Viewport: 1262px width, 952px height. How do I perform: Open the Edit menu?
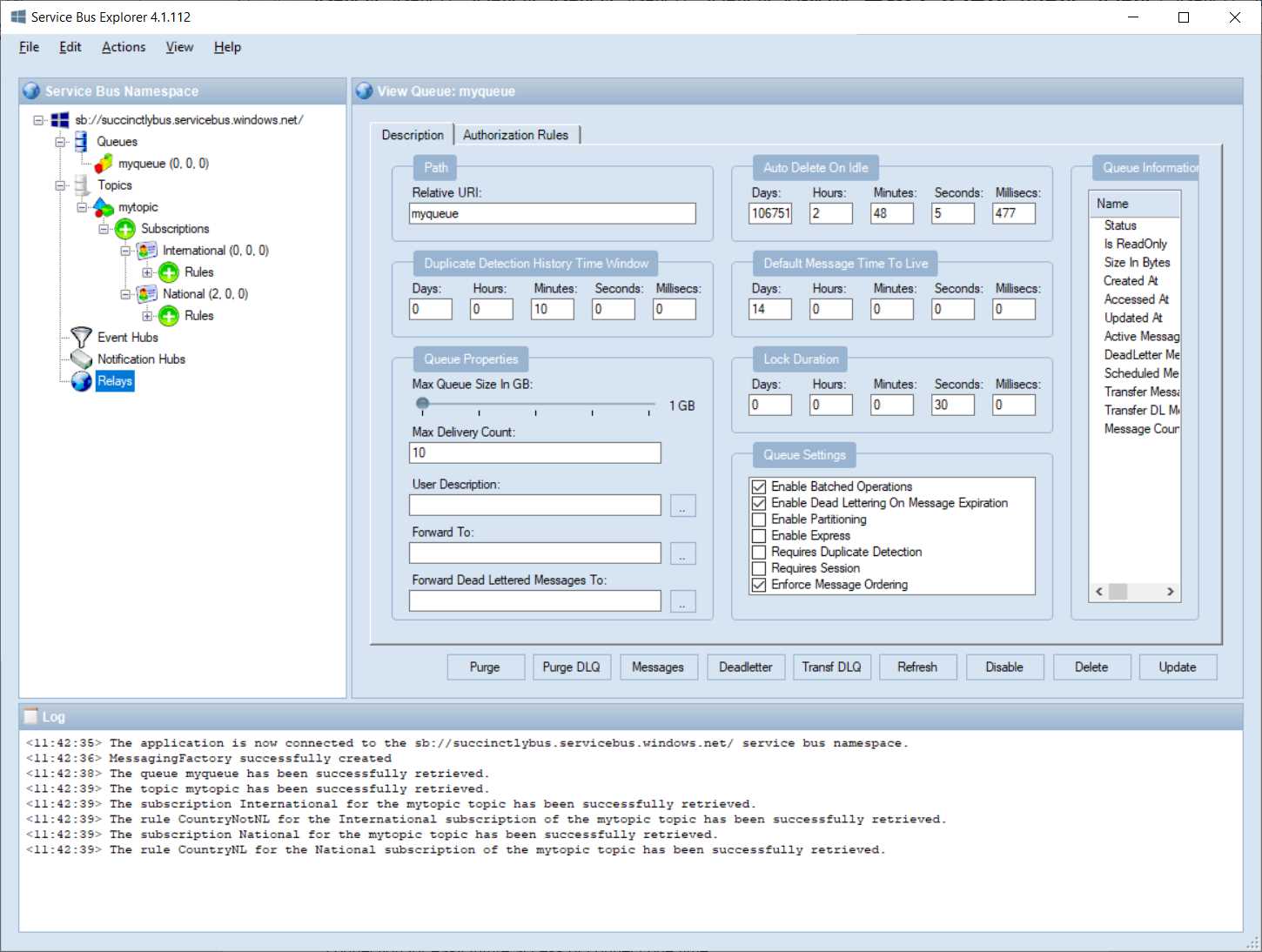[70, 47]
